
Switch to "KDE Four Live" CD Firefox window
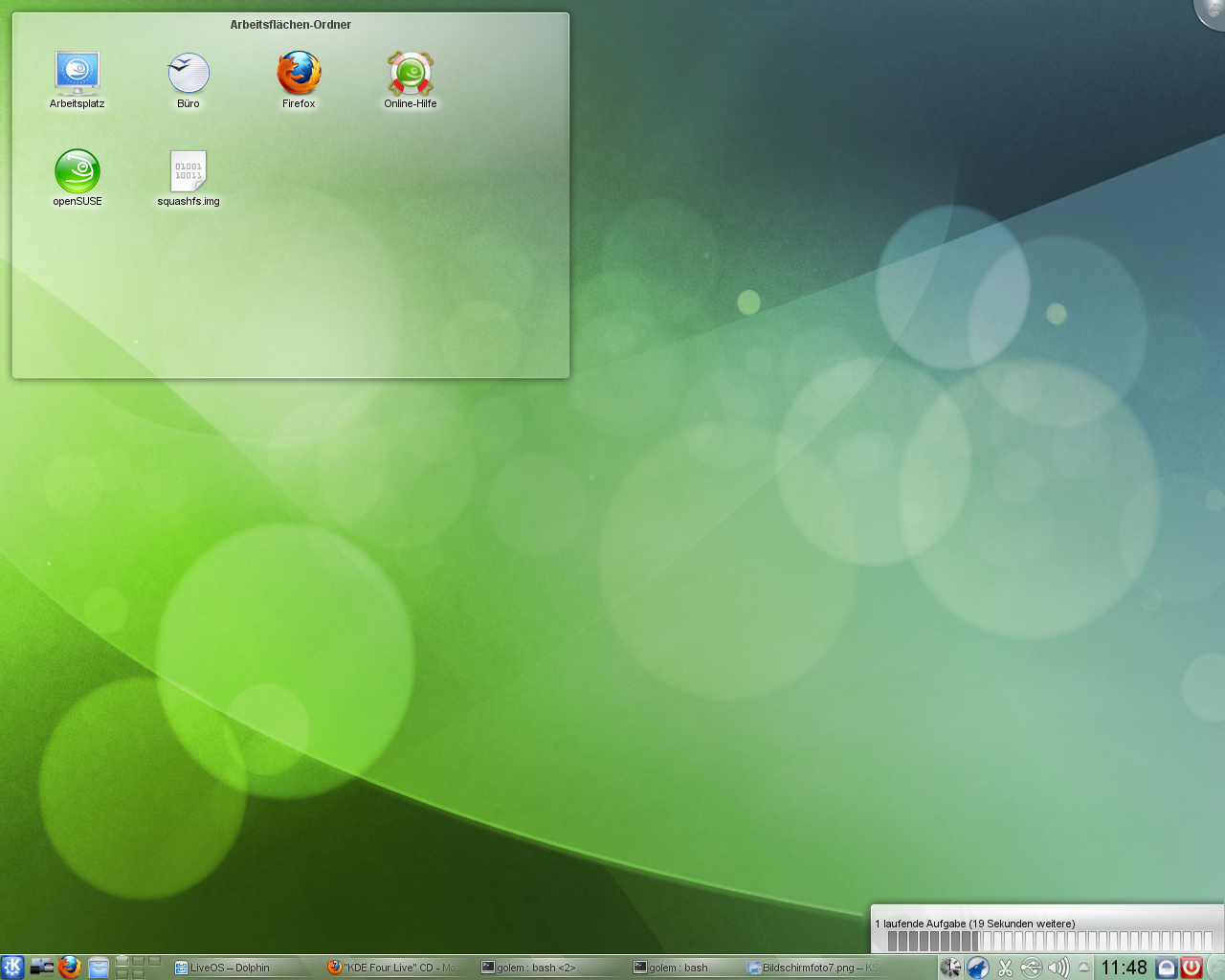[x=394, y=968]
